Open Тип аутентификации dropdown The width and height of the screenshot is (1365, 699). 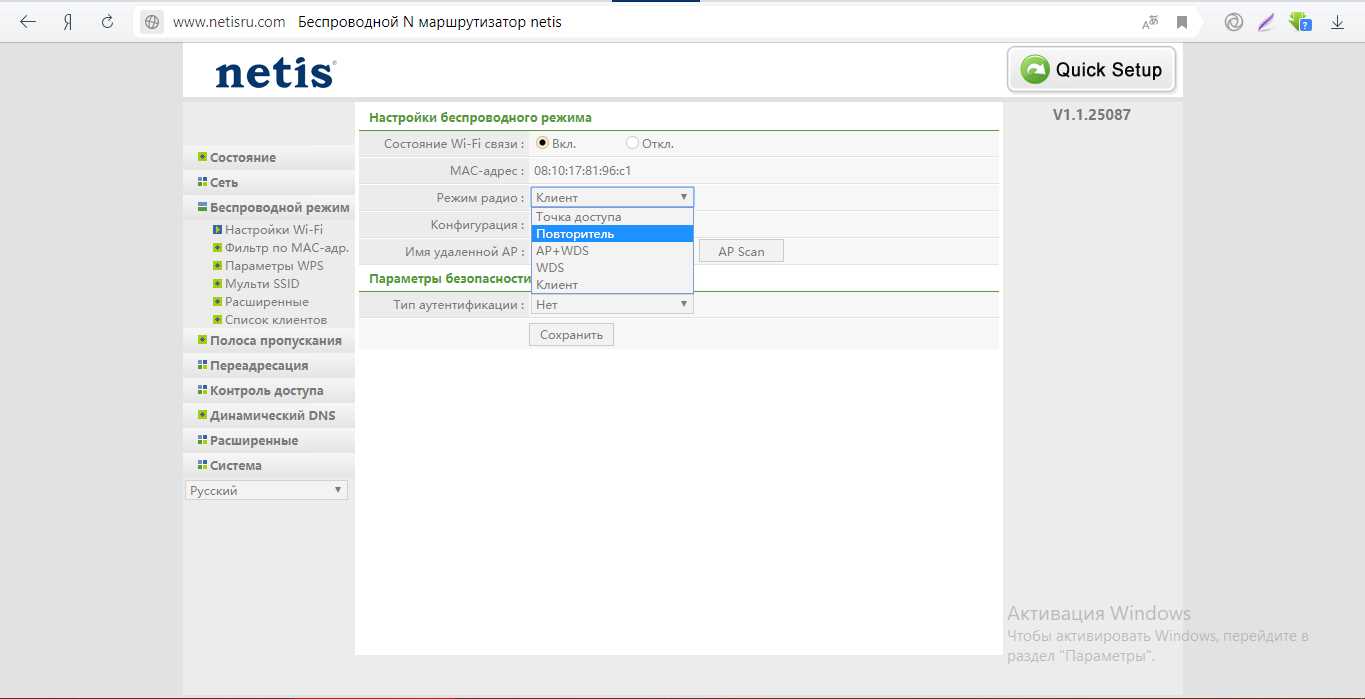[x=612, y=304]
